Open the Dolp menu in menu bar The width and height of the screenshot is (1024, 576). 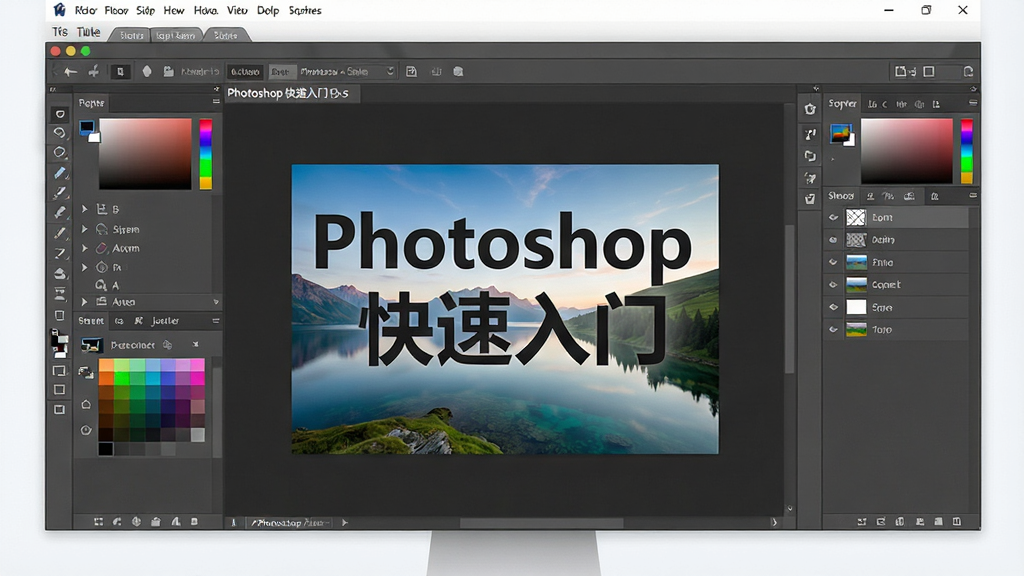[x=268, y=10]
